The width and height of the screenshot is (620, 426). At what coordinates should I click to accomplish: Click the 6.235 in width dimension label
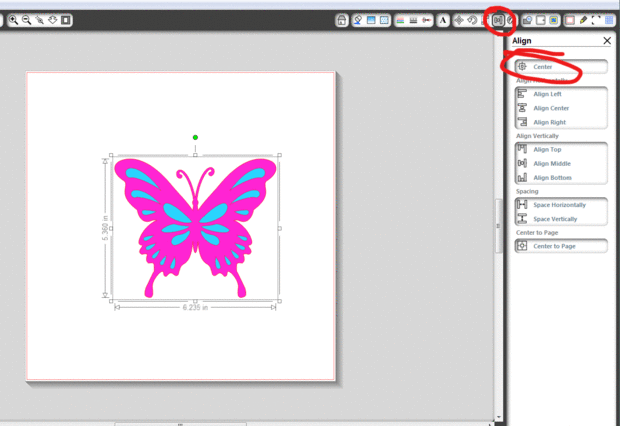195,307
